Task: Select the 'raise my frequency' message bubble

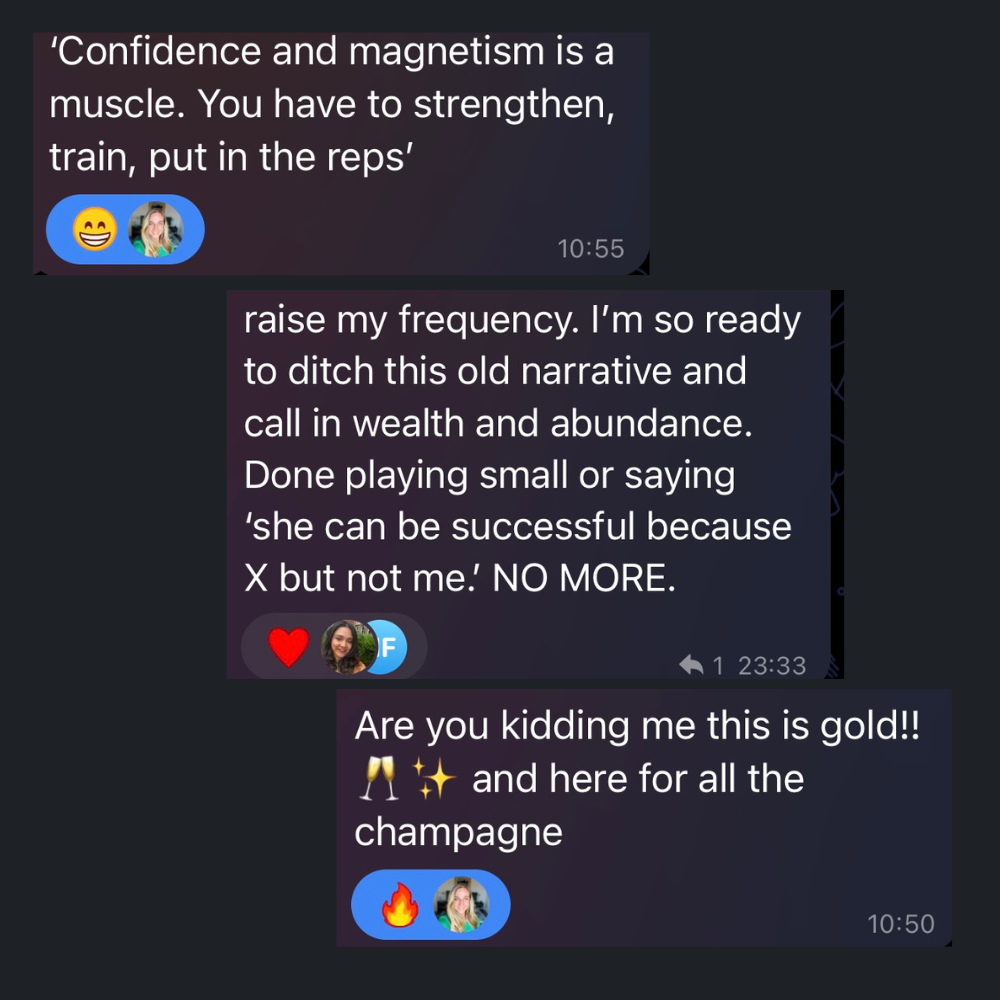Action: [529, 484]
